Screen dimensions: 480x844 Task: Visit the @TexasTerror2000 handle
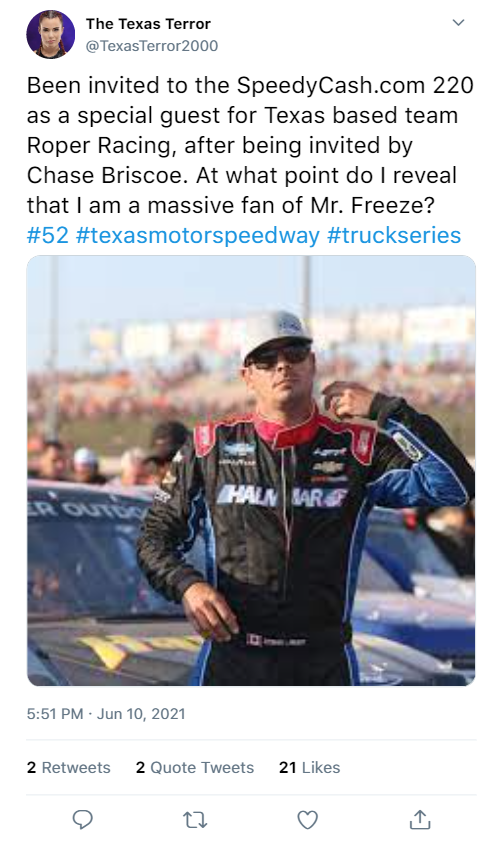152,46
